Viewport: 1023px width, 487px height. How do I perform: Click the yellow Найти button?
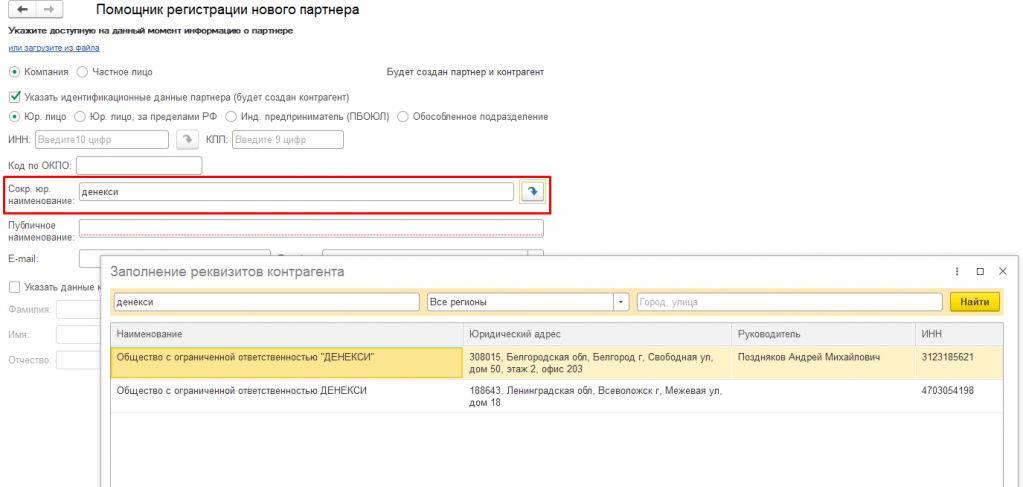974,302
